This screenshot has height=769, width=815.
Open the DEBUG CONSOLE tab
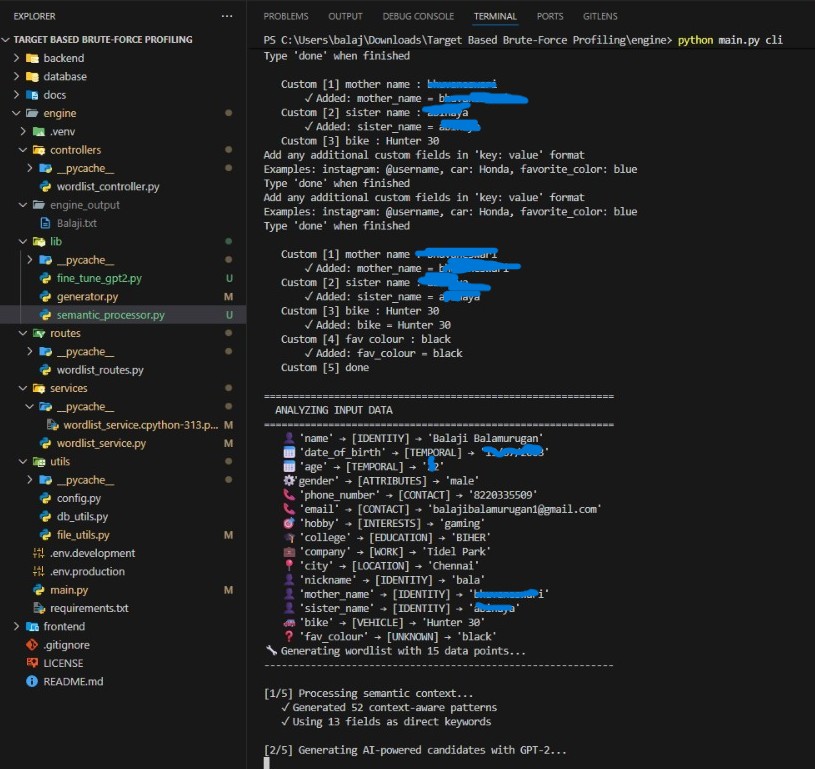[x=418, y=16]
